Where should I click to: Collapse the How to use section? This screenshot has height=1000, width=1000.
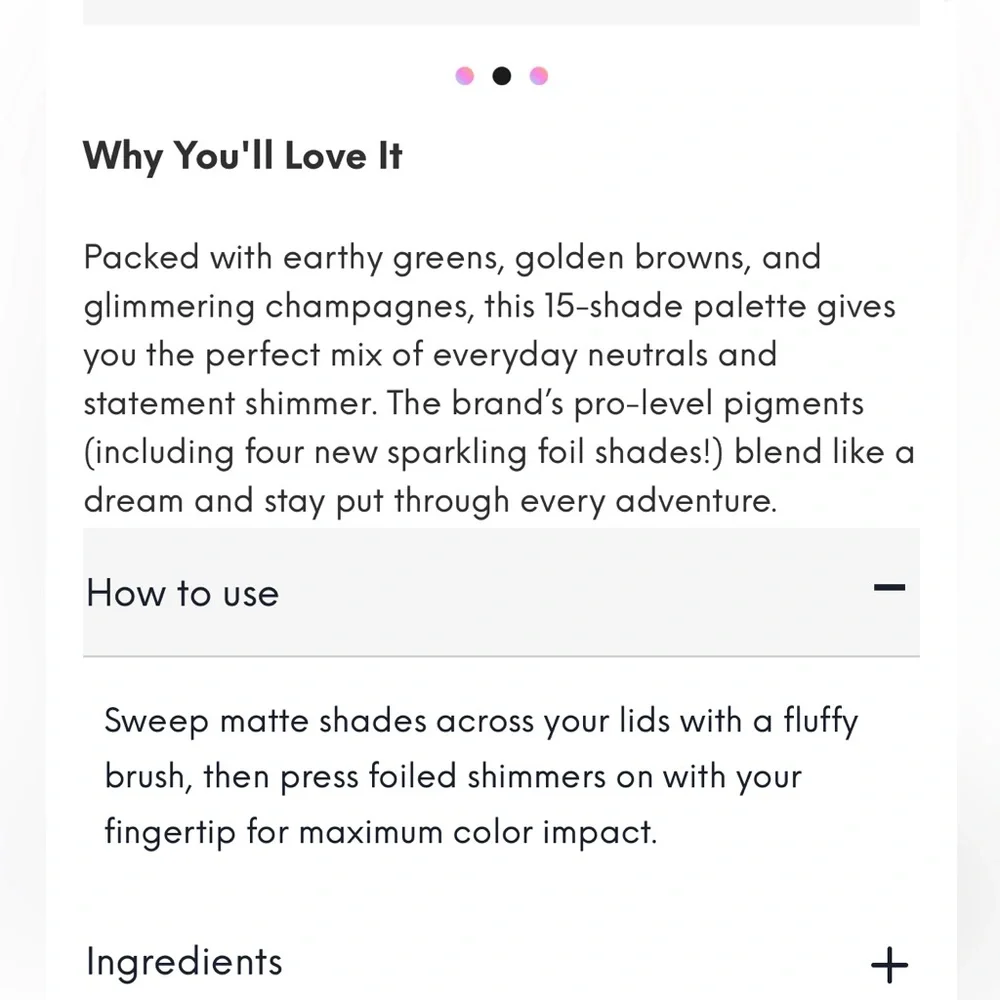500,592
